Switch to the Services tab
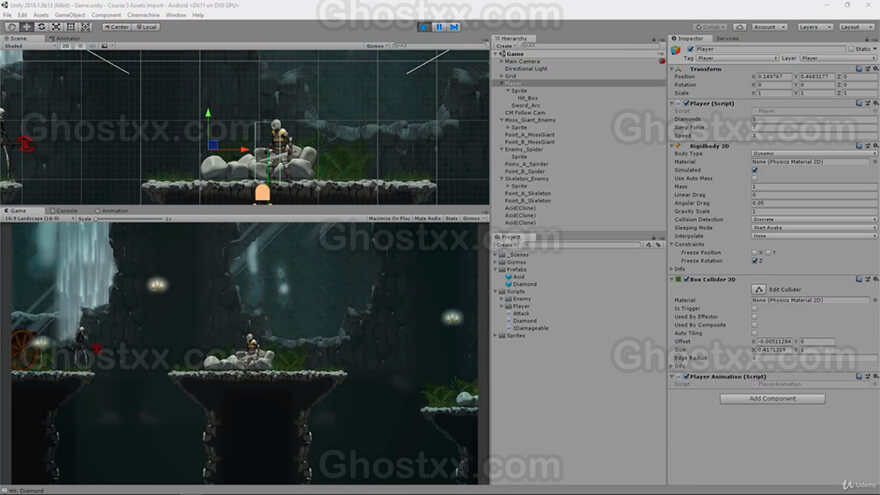Screen dimensions: 880x495 tap(727, 39)
